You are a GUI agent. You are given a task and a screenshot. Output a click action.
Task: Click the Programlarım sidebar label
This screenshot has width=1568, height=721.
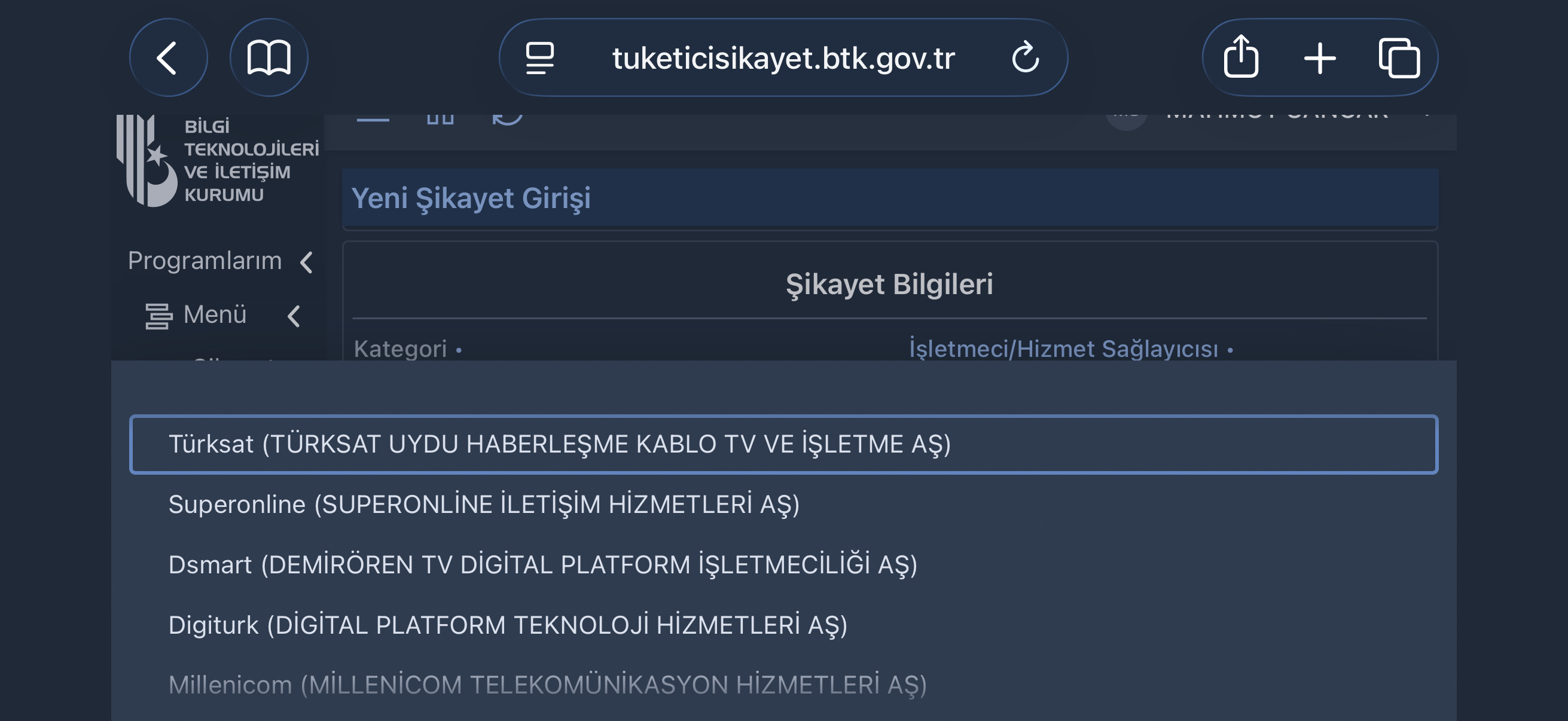(205, 261)
